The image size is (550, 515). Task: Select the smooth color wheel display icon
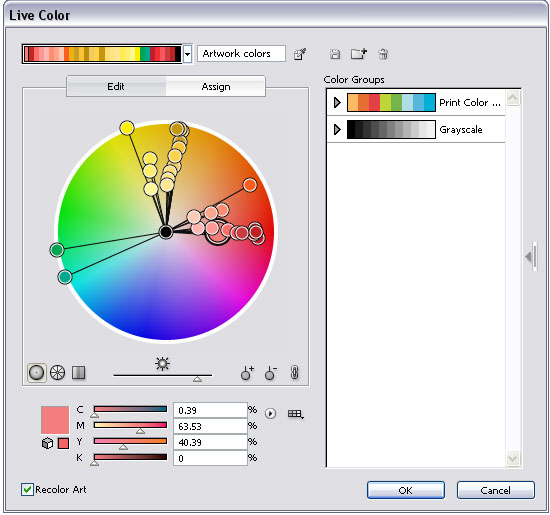click(x=36, y=372)
